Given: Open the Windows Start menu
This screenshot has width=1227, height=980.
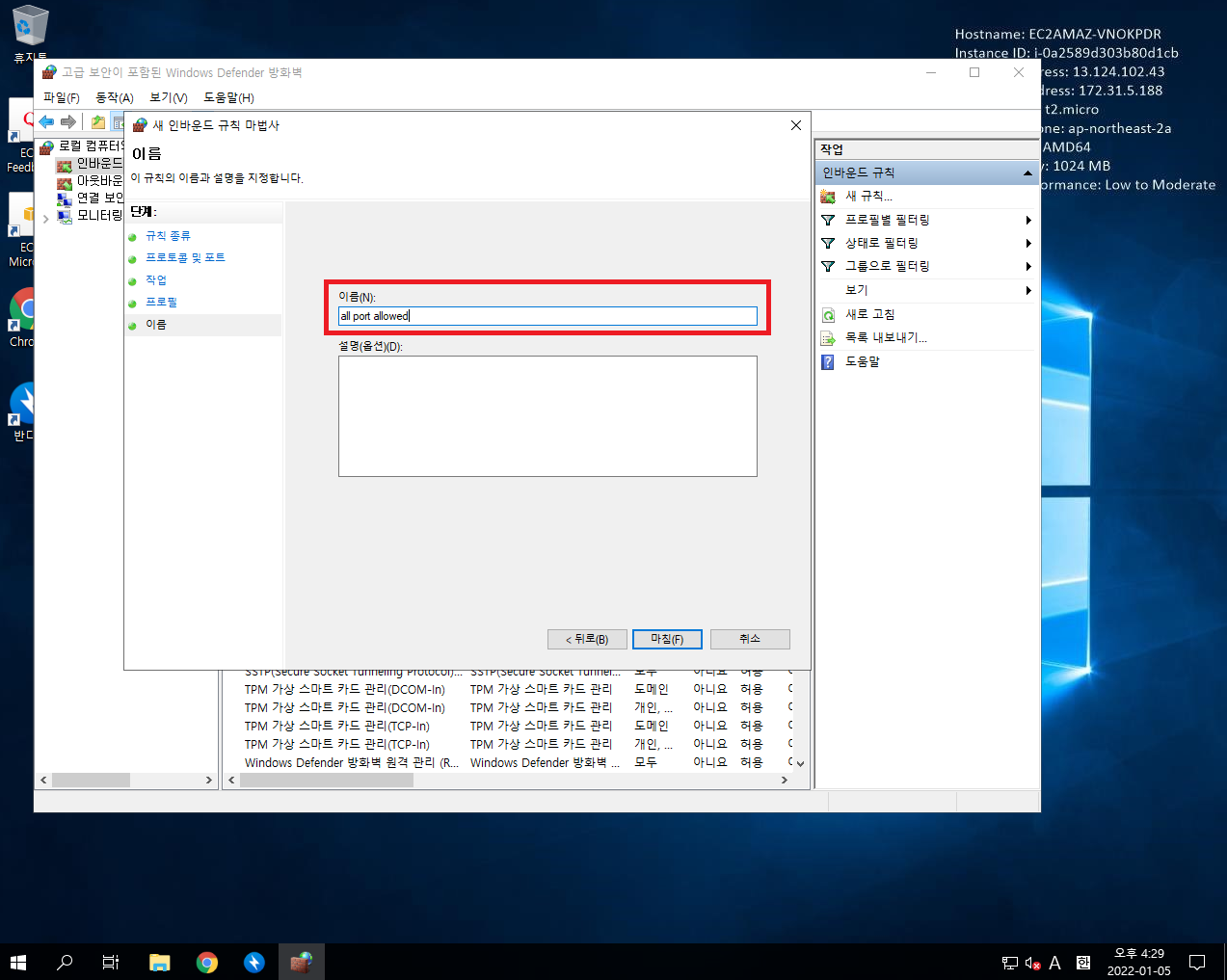Looking at the screenshot, I should pos(17,962).
